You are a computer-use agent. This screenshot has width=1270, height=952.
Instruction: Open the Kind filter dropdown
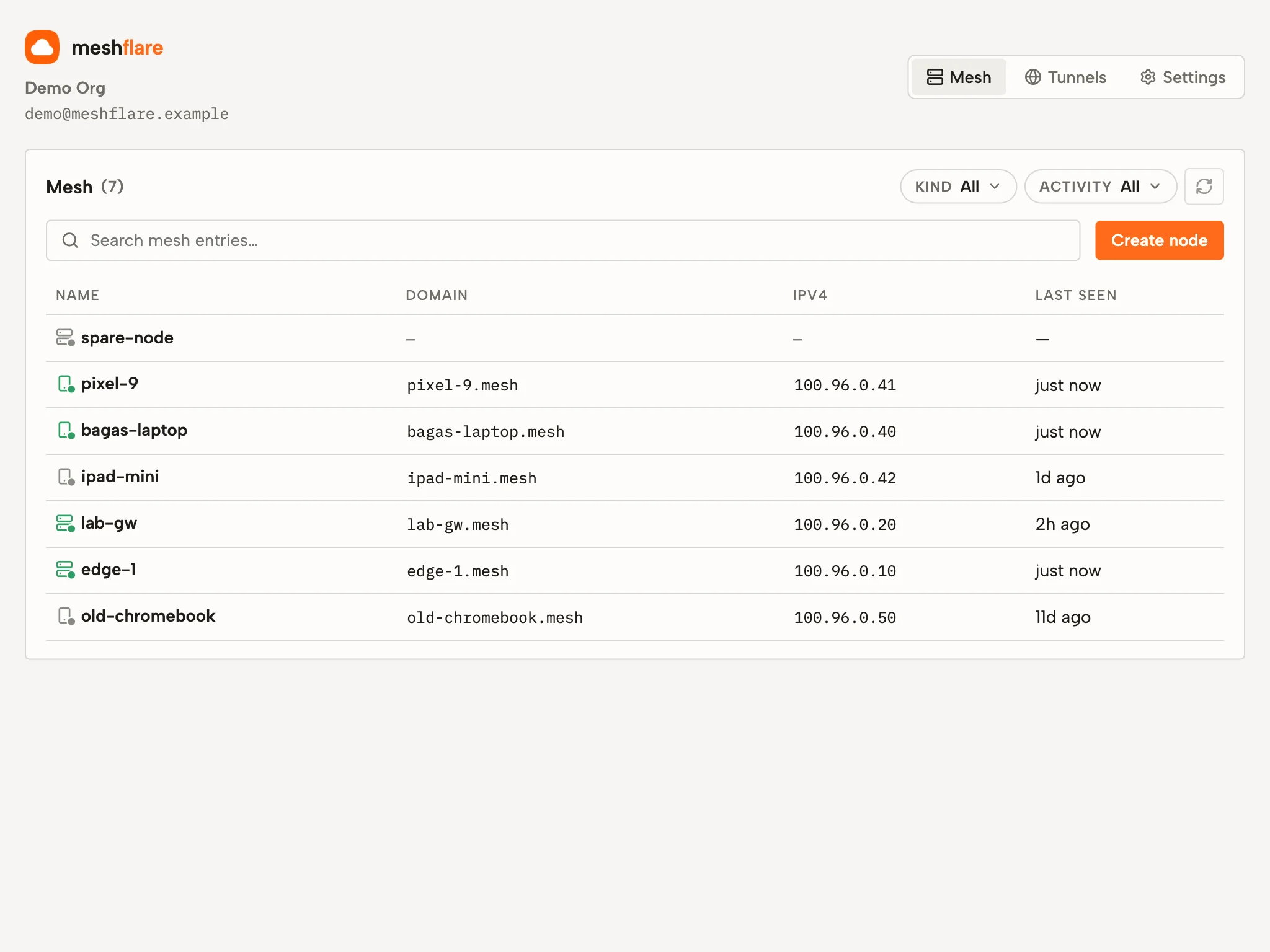[x=958, y=187]
